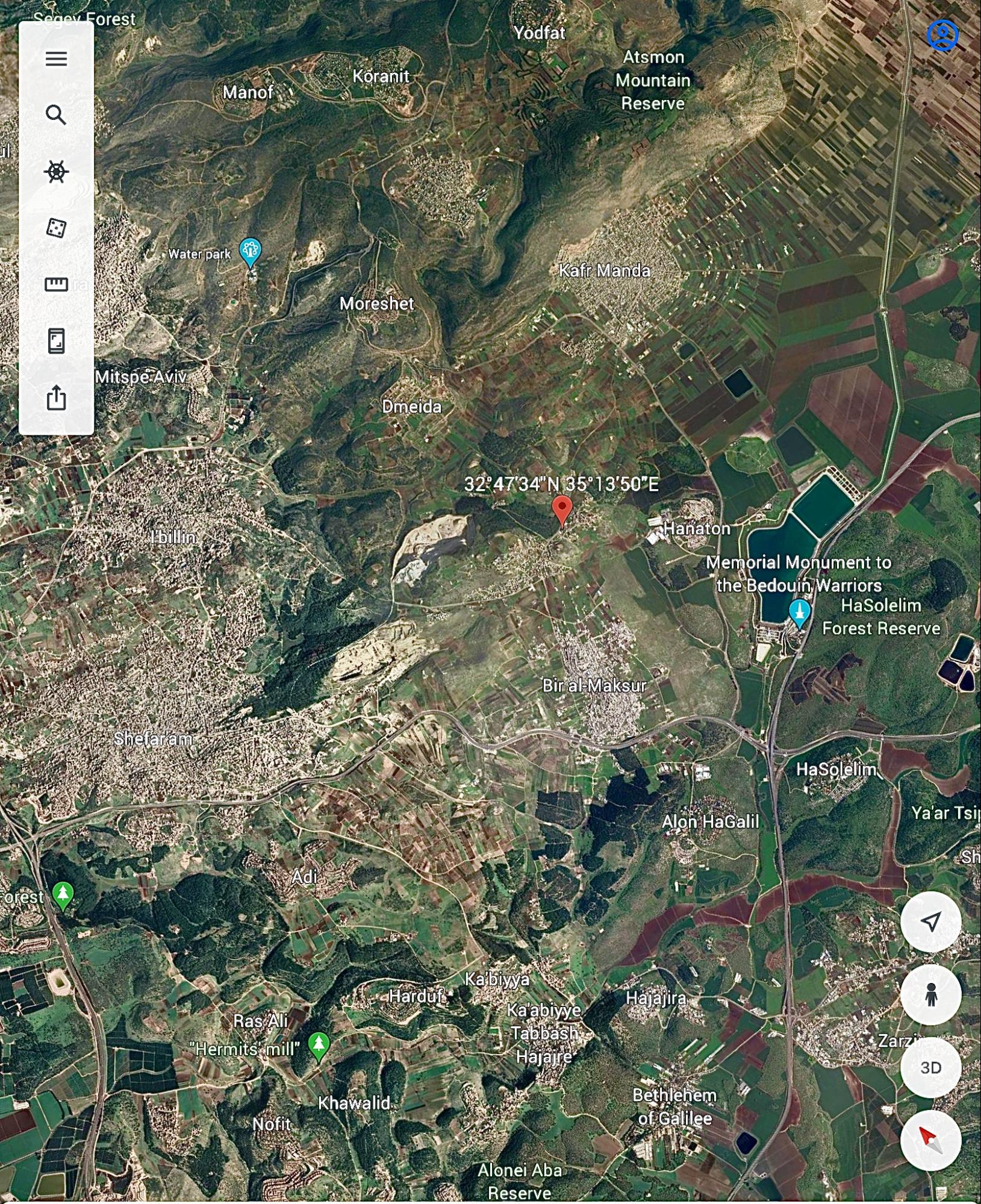Click the Kafr Manda town label
This screenshot has width=981, height=1204.
(604, 271)
